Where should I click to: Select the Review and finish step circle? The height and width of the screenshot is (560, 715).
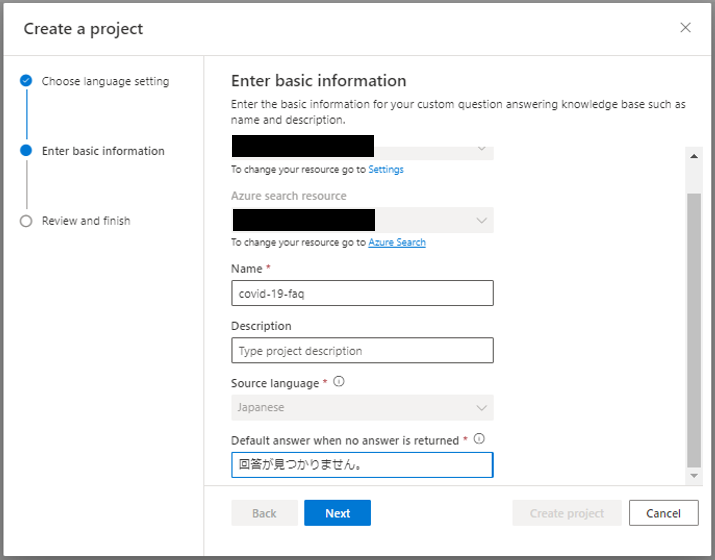pyautogui.click(x=26, y=221)
